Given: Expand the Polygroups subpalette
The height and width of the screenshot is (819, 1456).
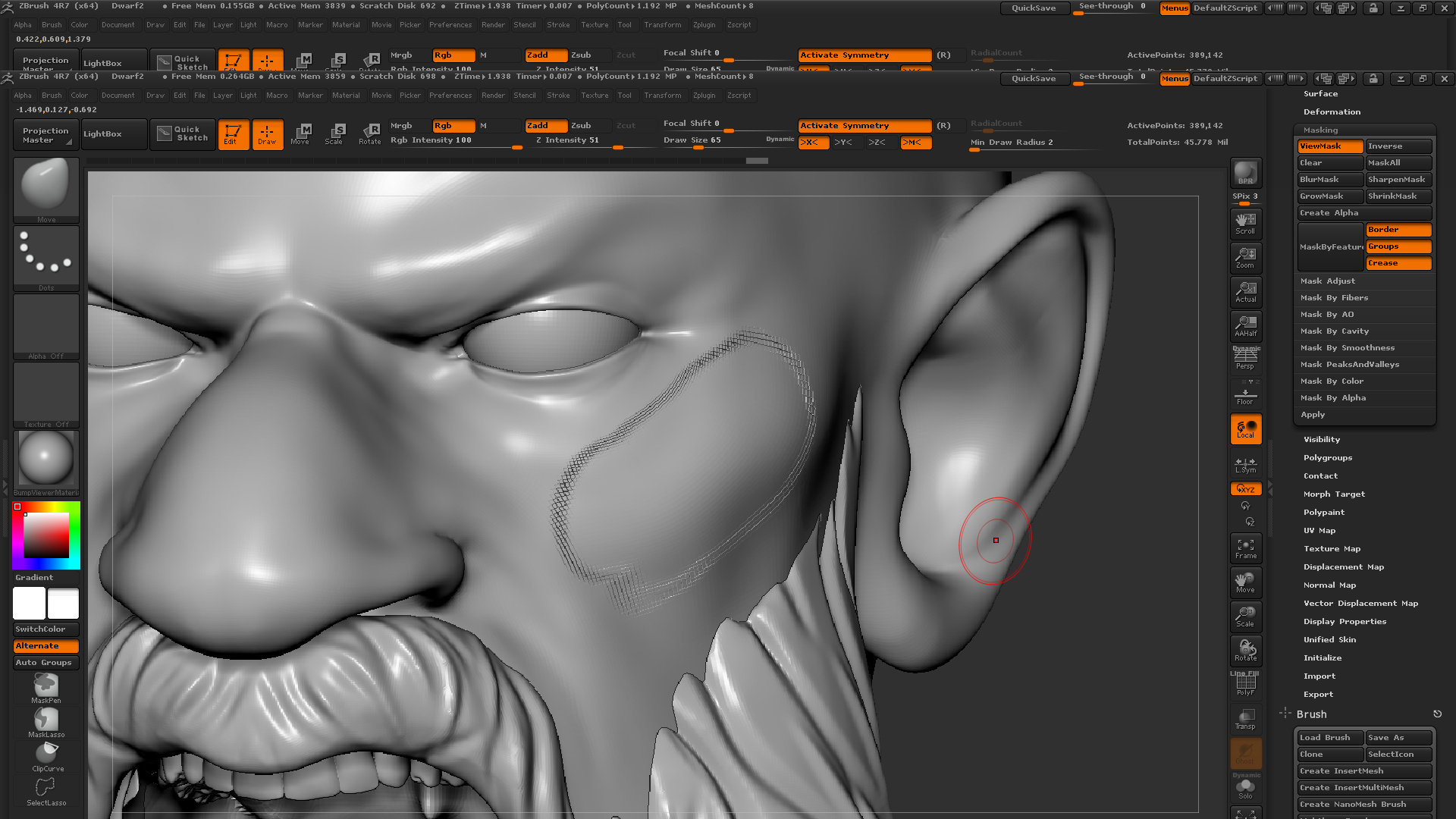Looking at the screenshot, I should point(1328,457).
